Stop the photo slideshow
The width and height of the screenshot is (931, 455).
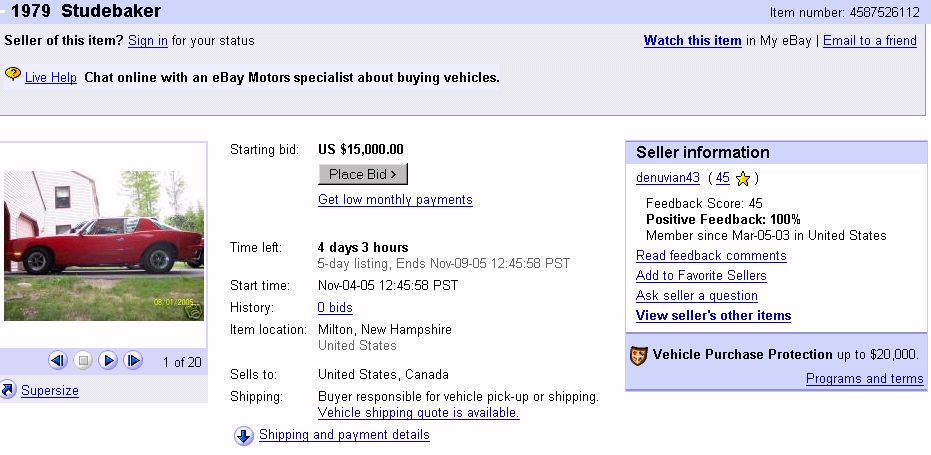click(84, 361)
